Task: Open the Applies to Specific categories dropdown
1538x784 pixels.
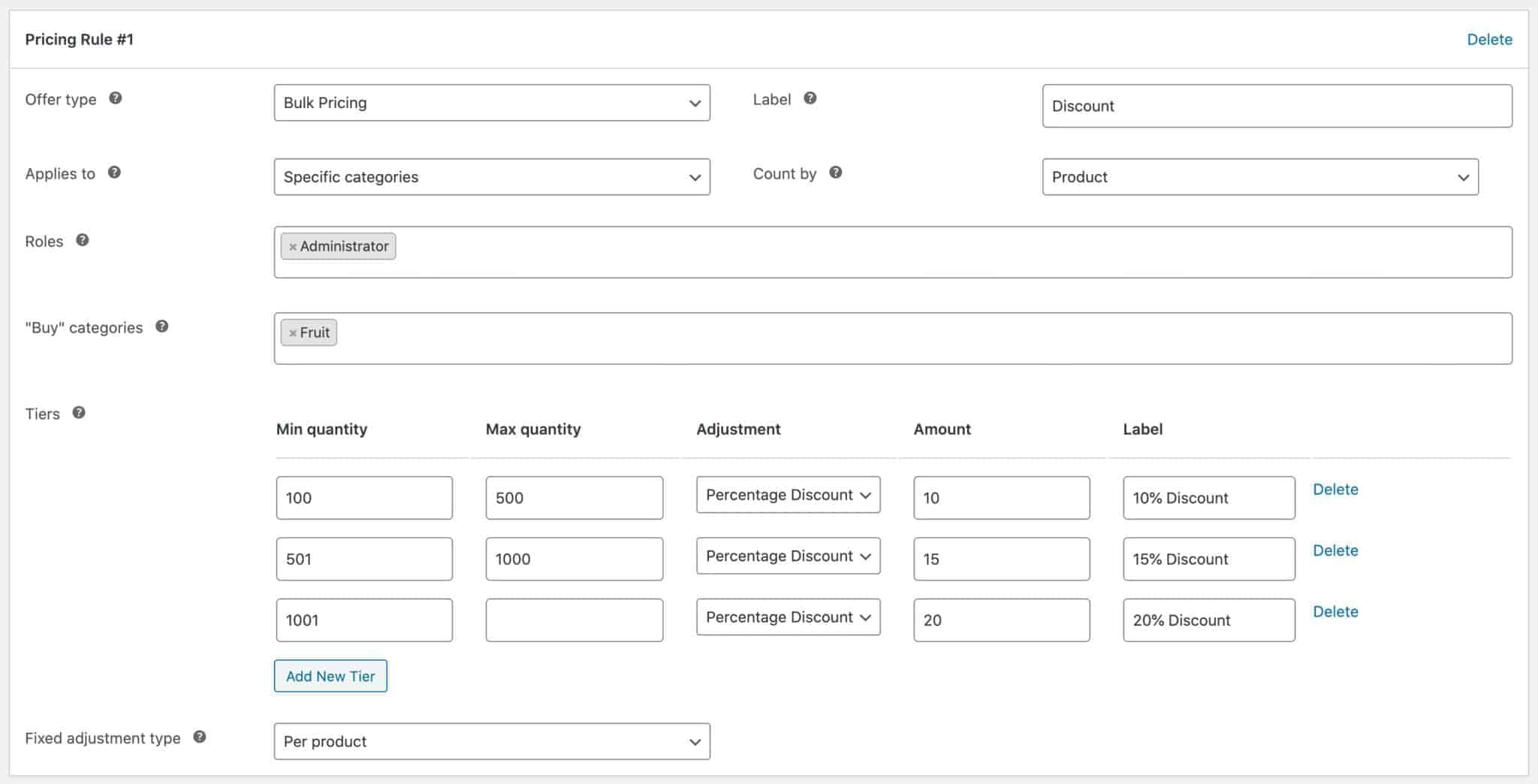Action: coord(491,177)
